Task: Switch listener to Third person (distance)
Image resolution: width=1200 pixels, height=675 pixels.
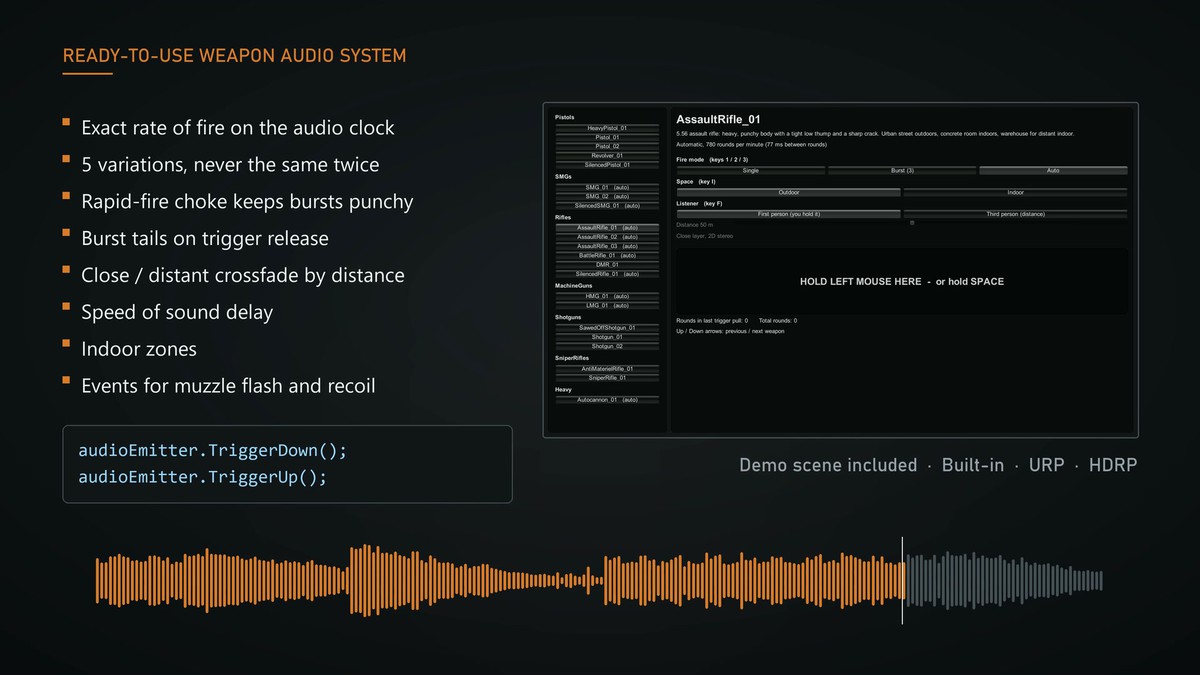Action: click(x=1015, y=214)
